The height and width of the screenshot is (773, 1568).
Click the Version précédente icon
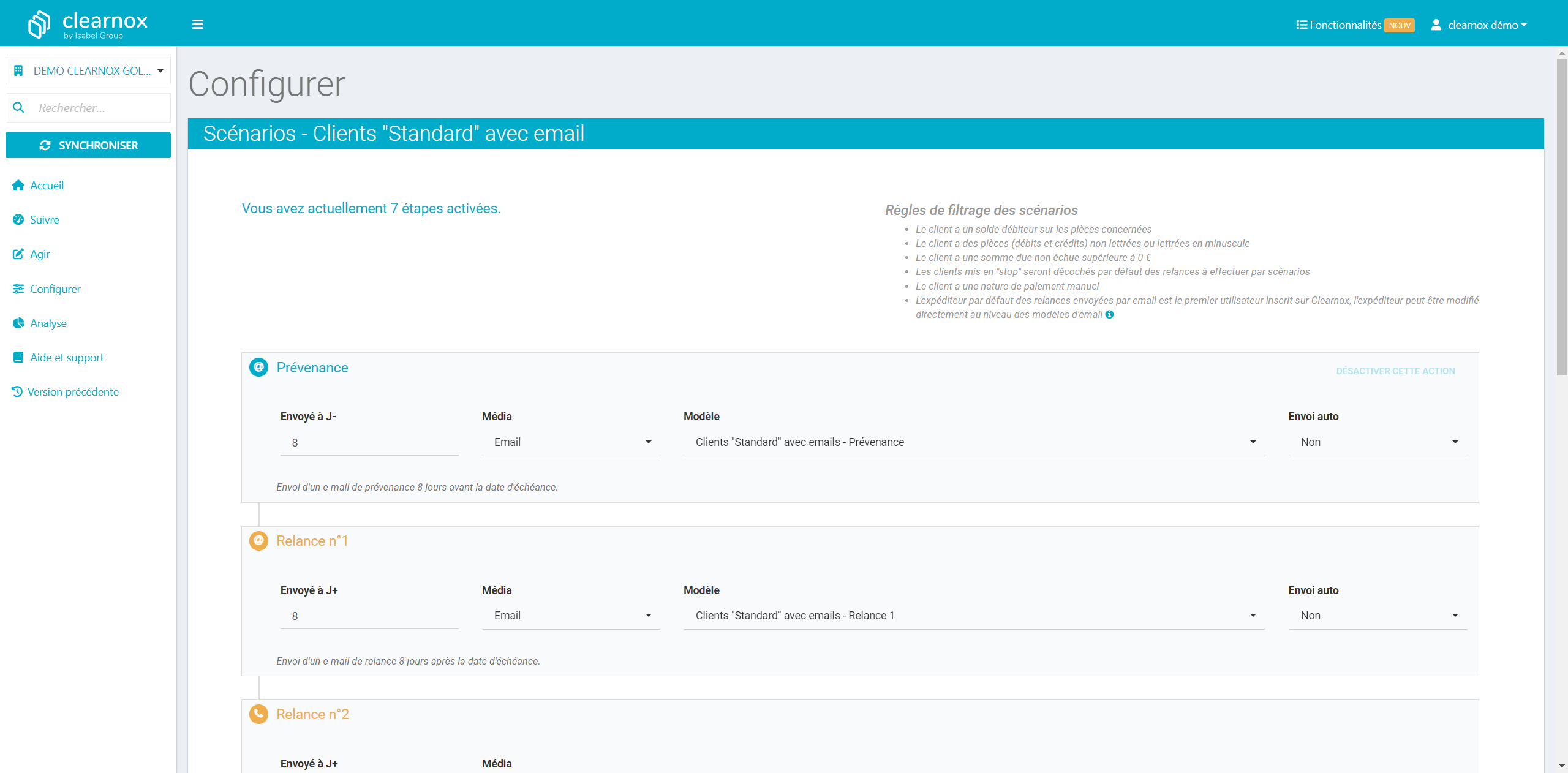point(17,391)
